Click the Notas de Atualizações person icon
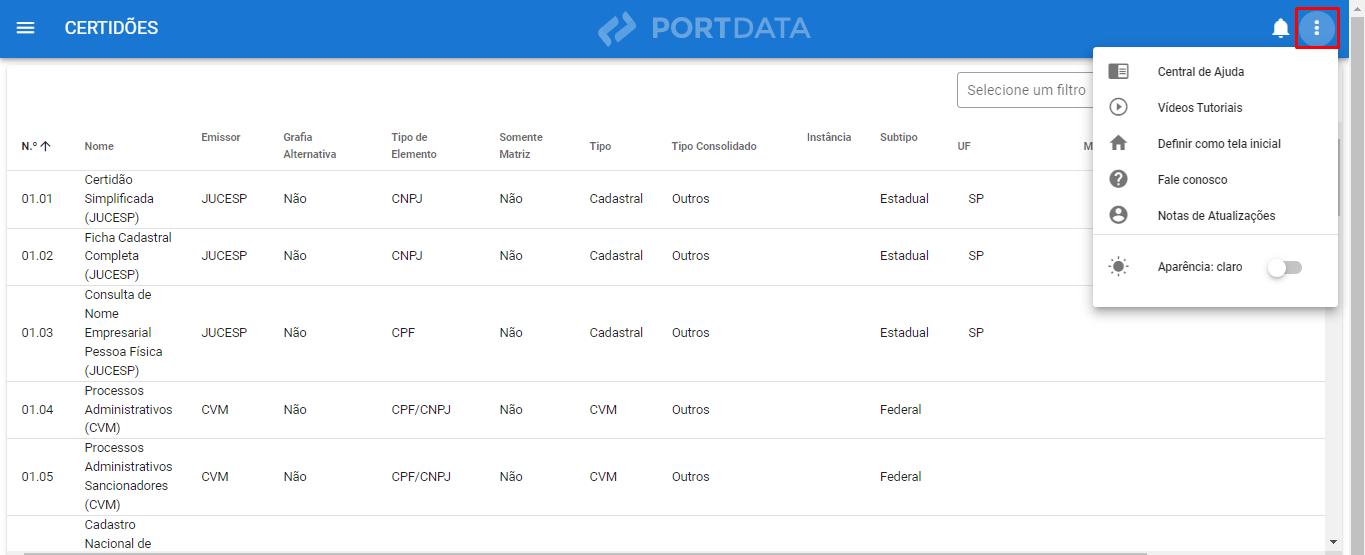The height and width of the screenshot is (555, 1365). click(1119, 216)
